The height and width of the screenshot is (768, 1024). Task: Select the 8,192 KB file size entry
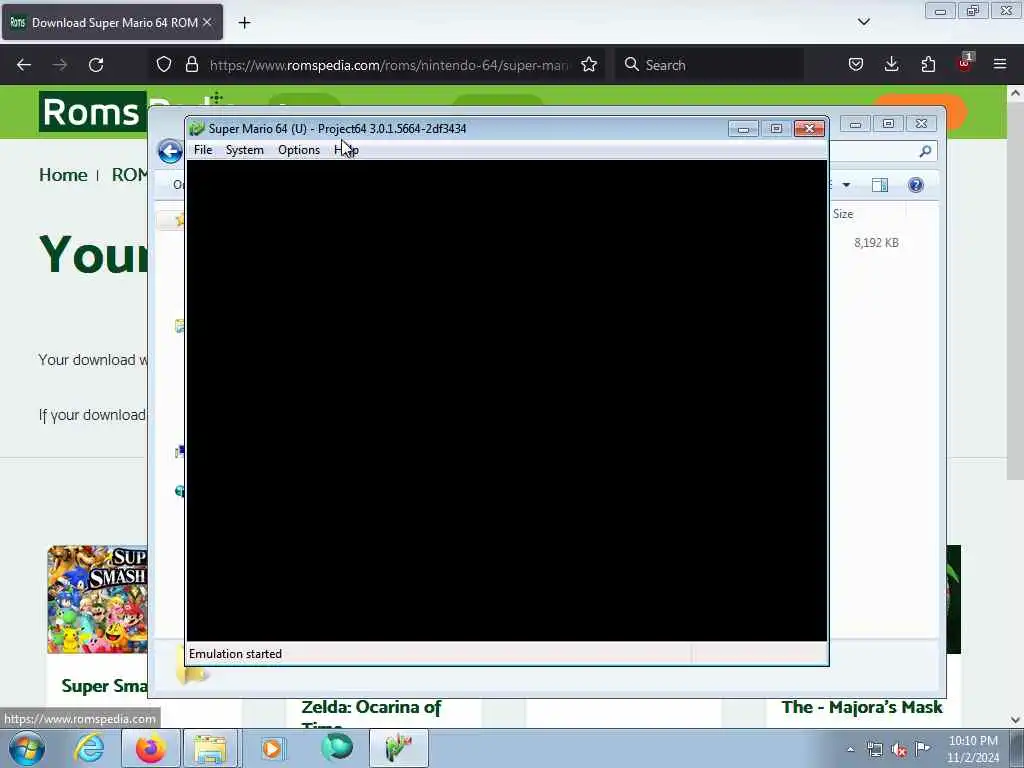pos(876,243)
